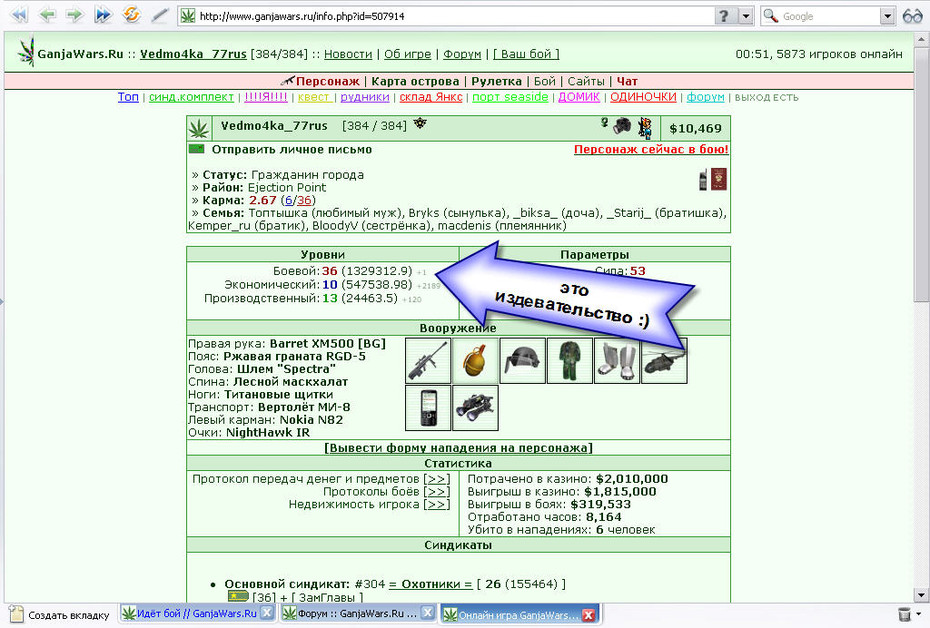Click inside the Google search box

click(x=830, y=16)
